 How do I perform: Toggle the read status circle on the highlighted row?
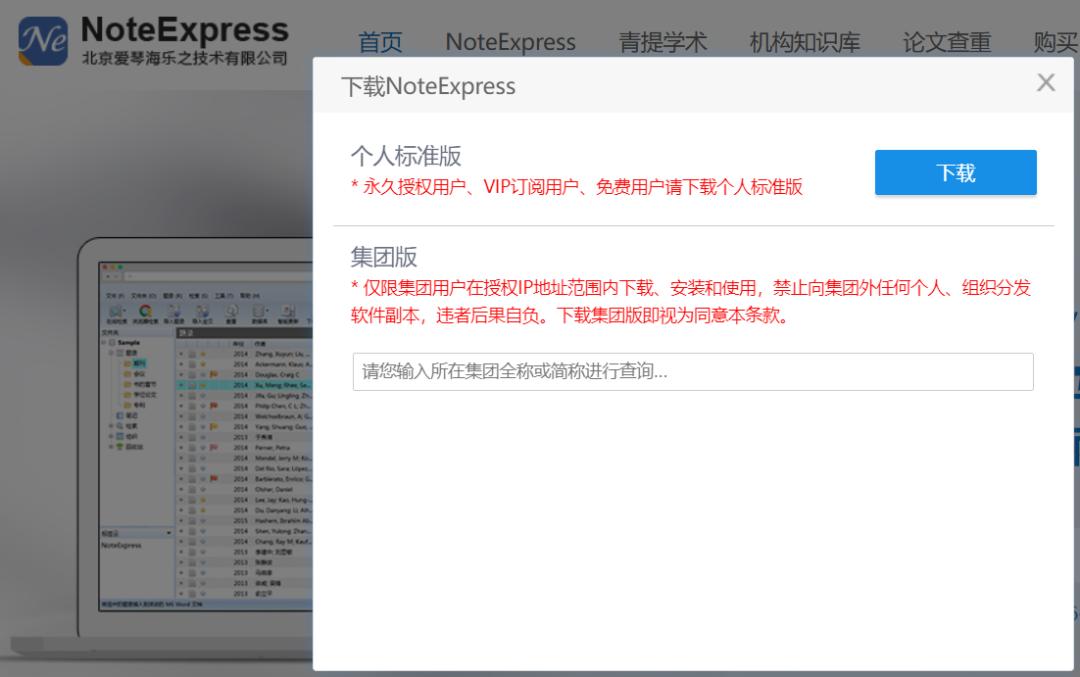(182, 386)
